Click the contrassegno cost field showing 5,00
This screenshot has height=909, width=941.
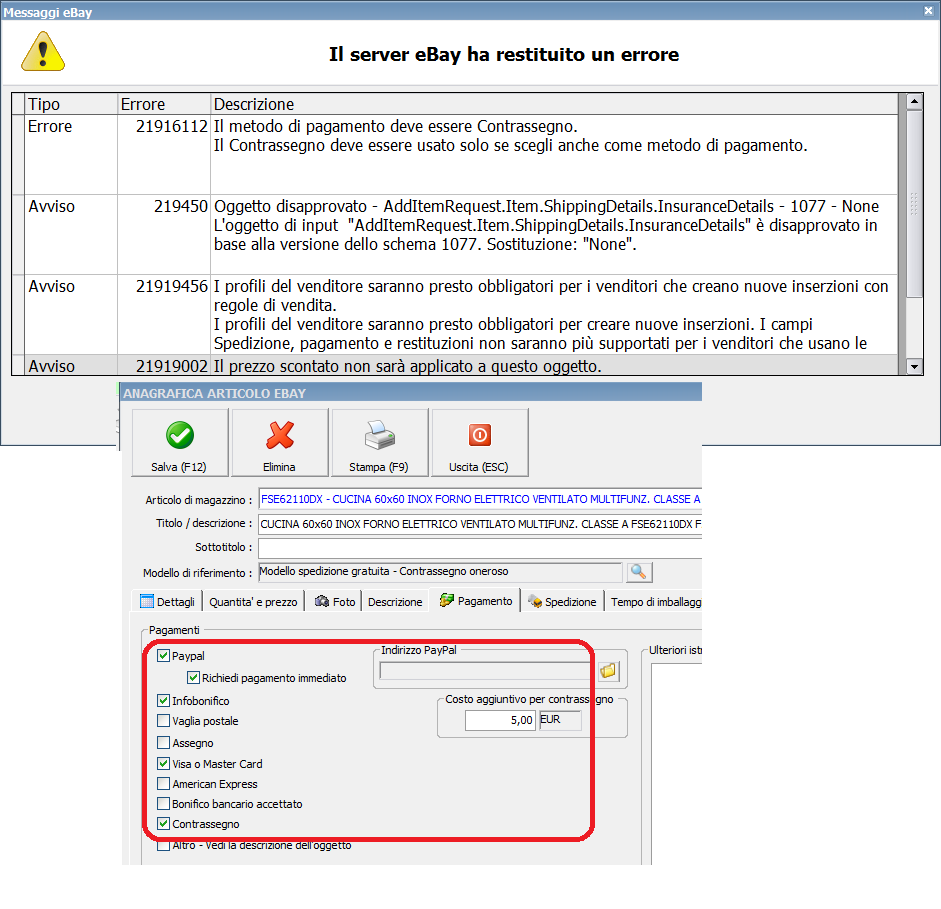(499, 720)
